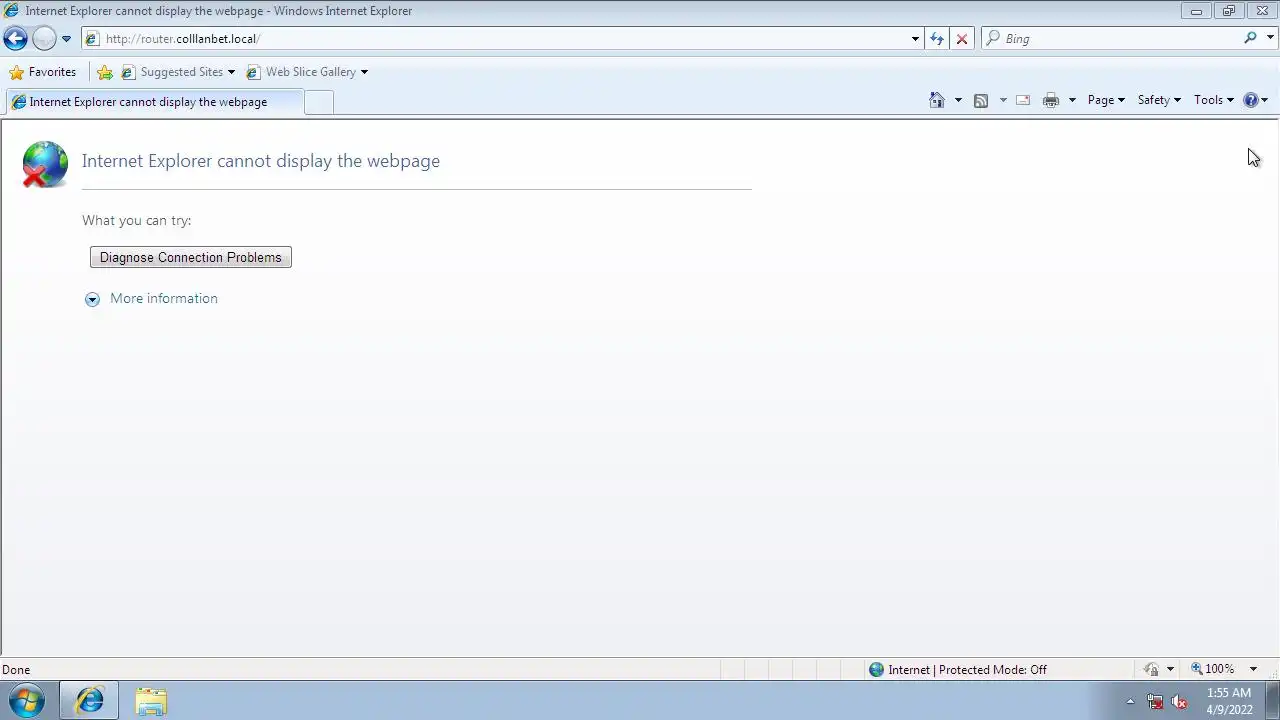Open Windows Explorer folder taskbar icon
The image size is (1280, 720).
pos(151,701)
